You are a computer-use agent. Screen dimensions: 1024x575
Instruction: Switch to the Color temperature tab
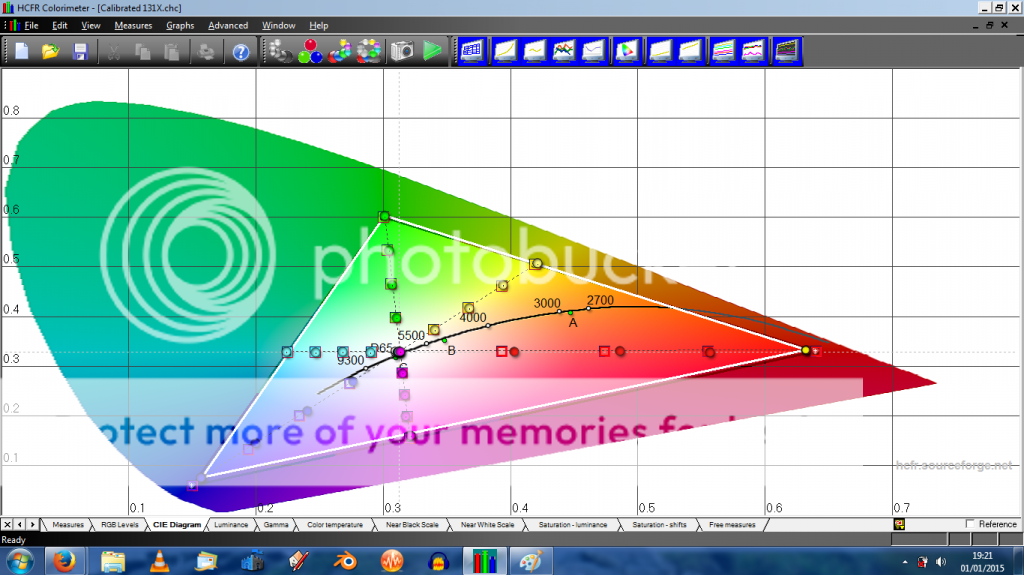(334, 525)
